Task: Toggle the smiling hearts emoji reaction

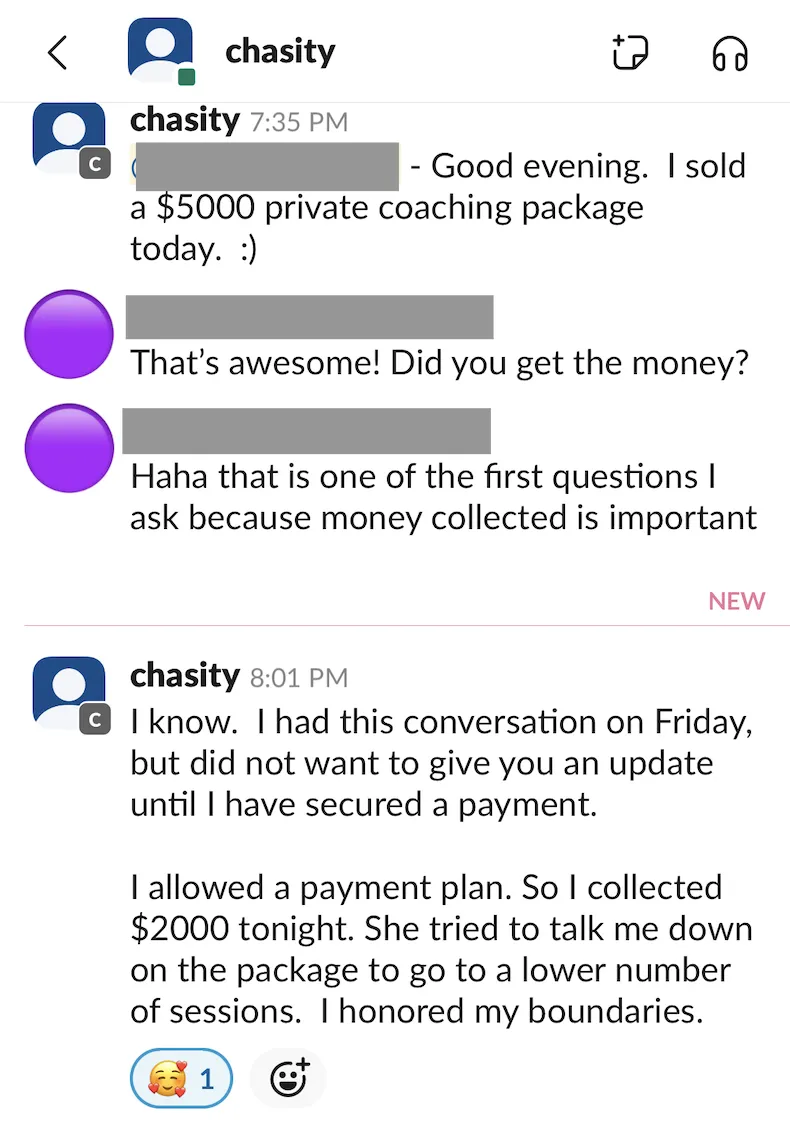Action: [181, 1078]
